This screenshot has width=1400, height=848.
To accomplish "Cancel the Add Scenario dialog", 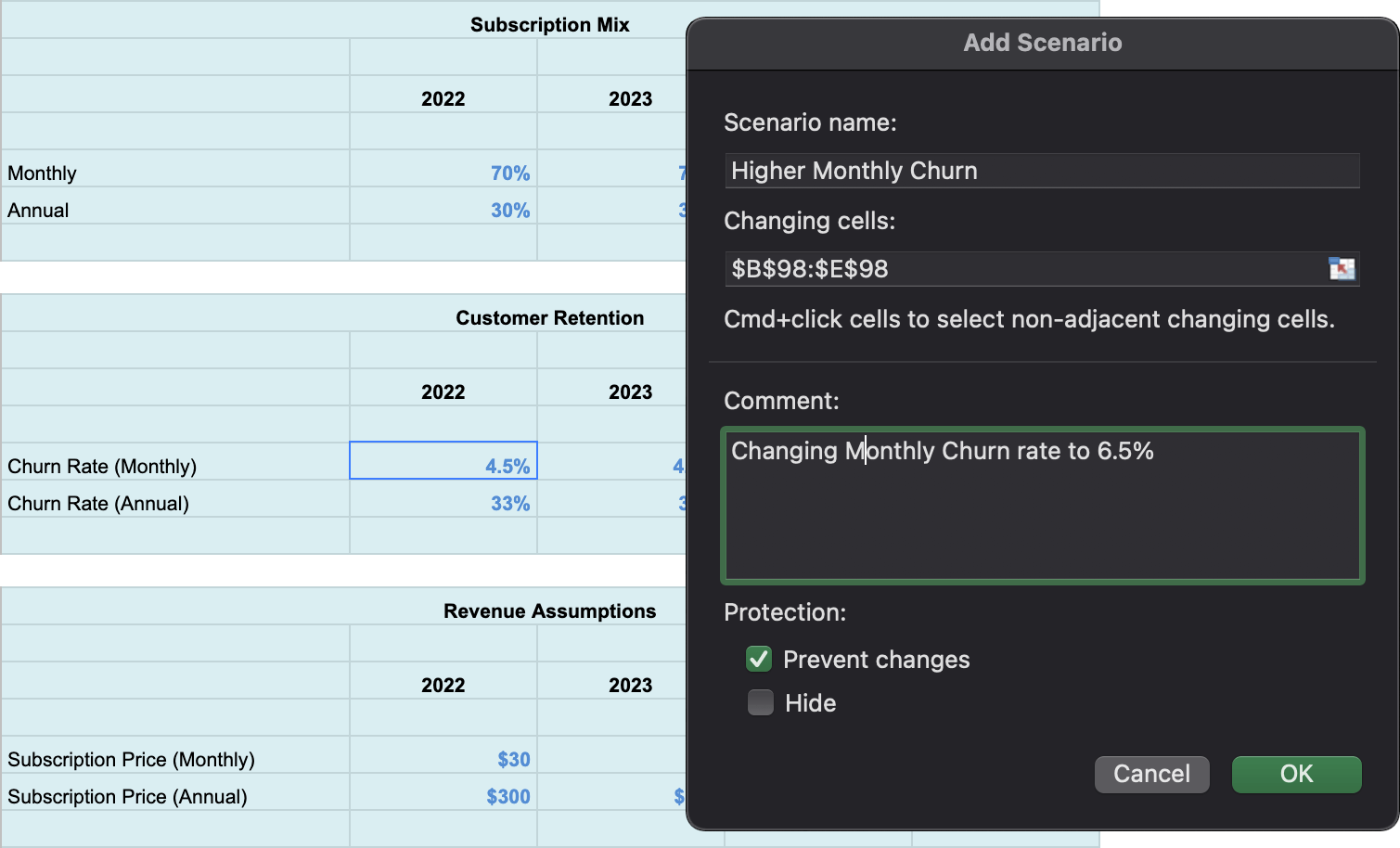I will [1151, 774].
